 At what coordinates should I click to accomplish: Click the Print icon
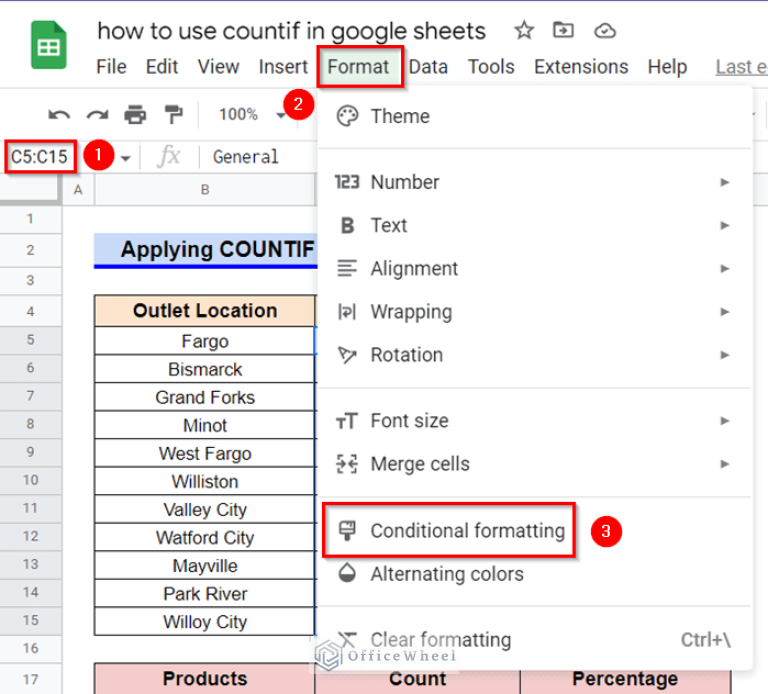coord(135,115)
